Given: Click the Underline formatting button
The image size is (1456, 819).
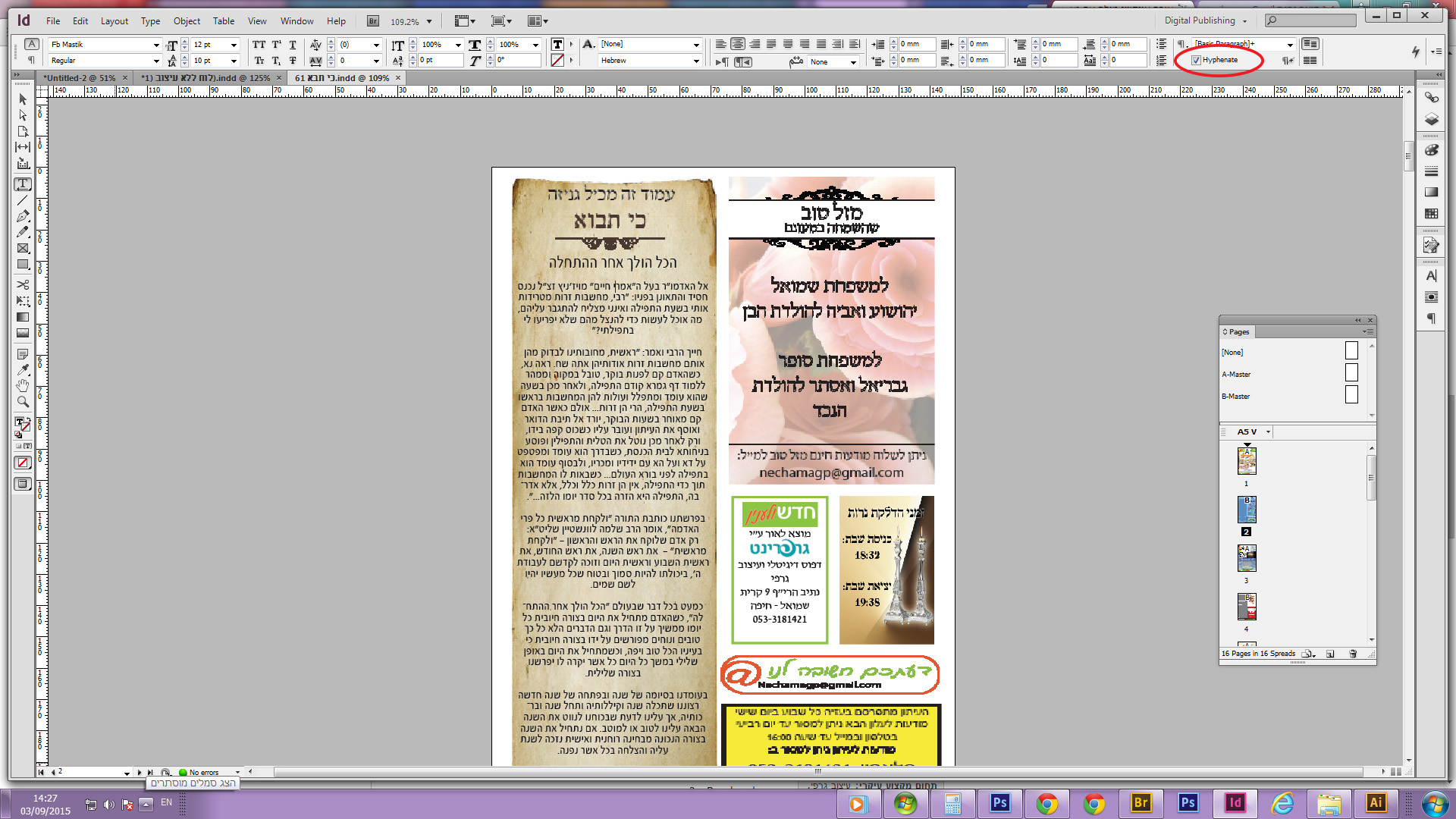Looking at the screenshot, I should [293, 45].
